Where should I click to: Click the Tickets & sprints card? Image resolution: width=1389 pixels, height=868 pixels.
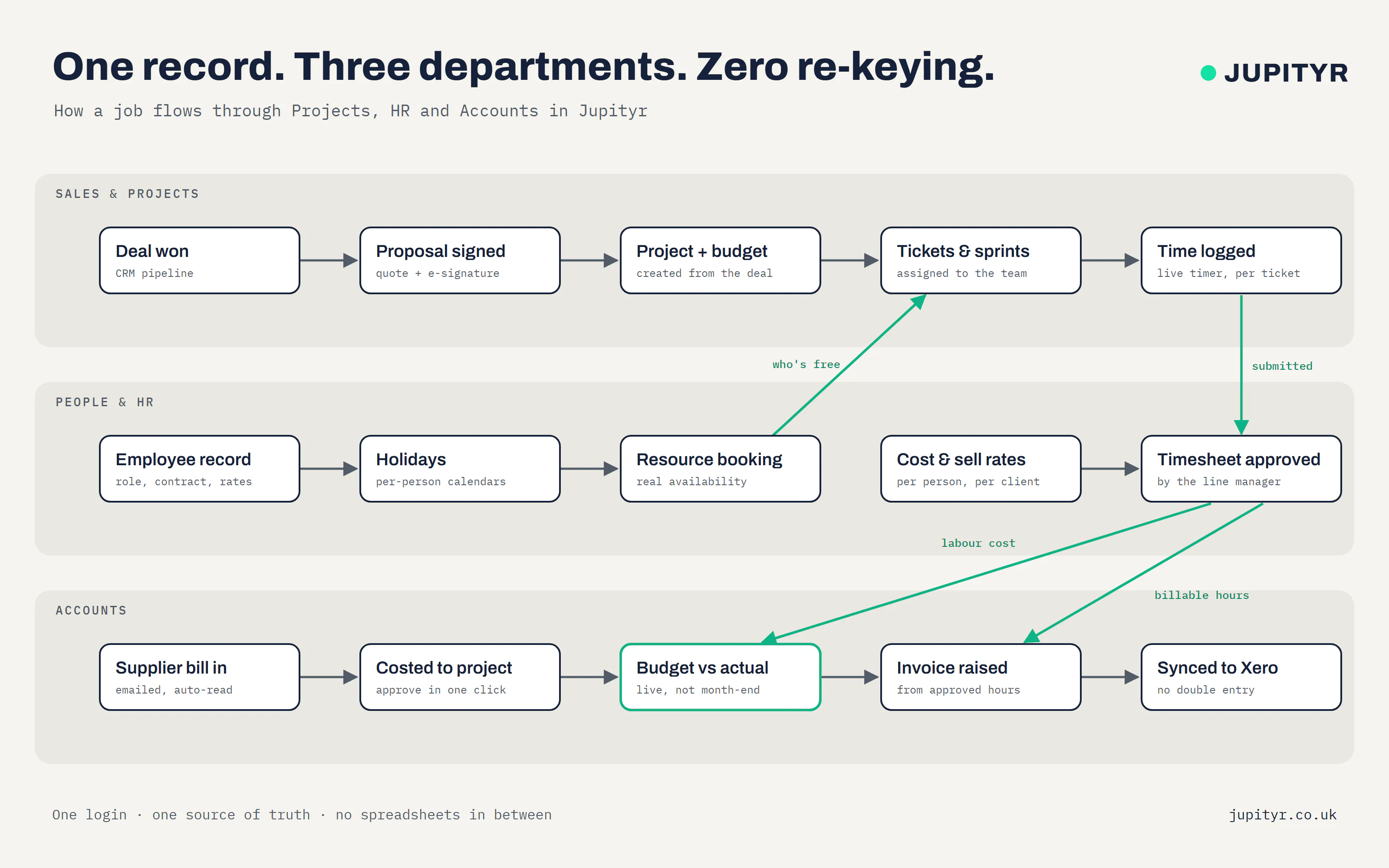pyautogui.click(x=981, y=261)
